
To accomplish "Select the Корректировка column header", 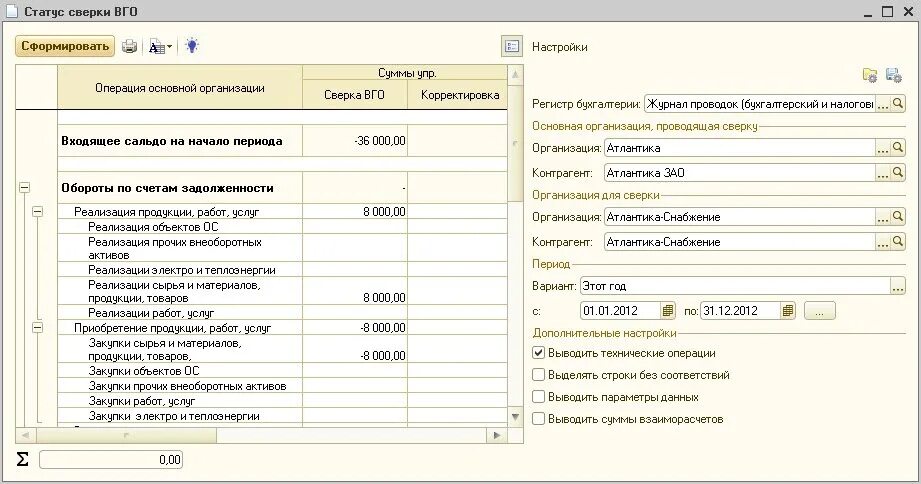I will click(x=460, y=95).
